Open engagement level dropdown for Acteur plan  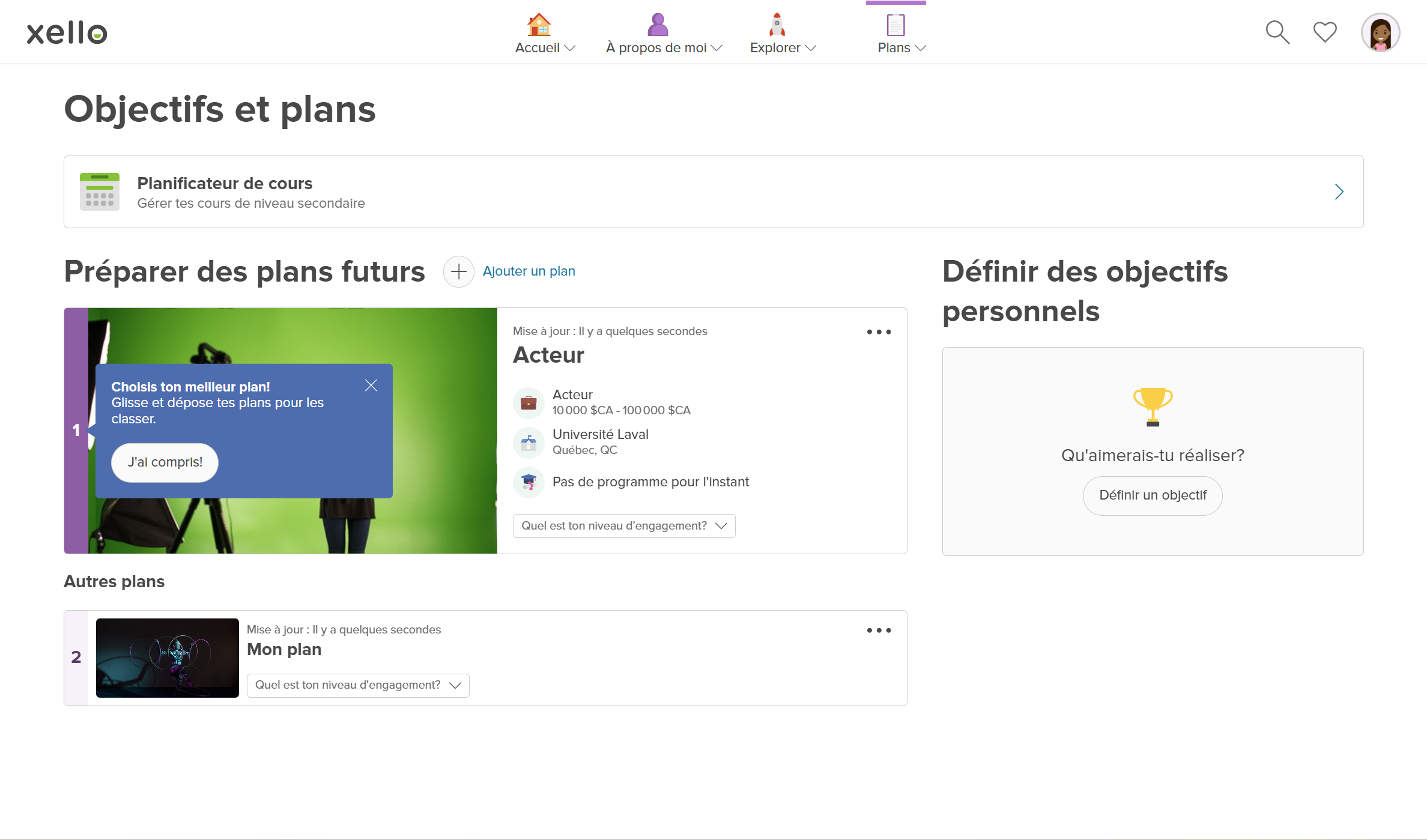tap(623, 525)
